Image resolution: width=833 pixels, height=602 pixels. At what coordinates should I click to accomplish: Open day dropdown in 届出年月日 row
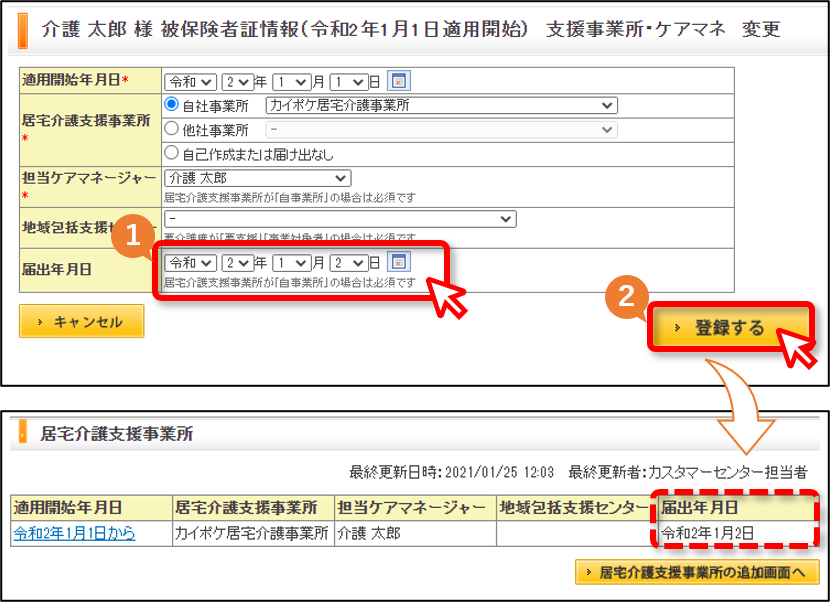pyautogui.click(x=348, y=262)
